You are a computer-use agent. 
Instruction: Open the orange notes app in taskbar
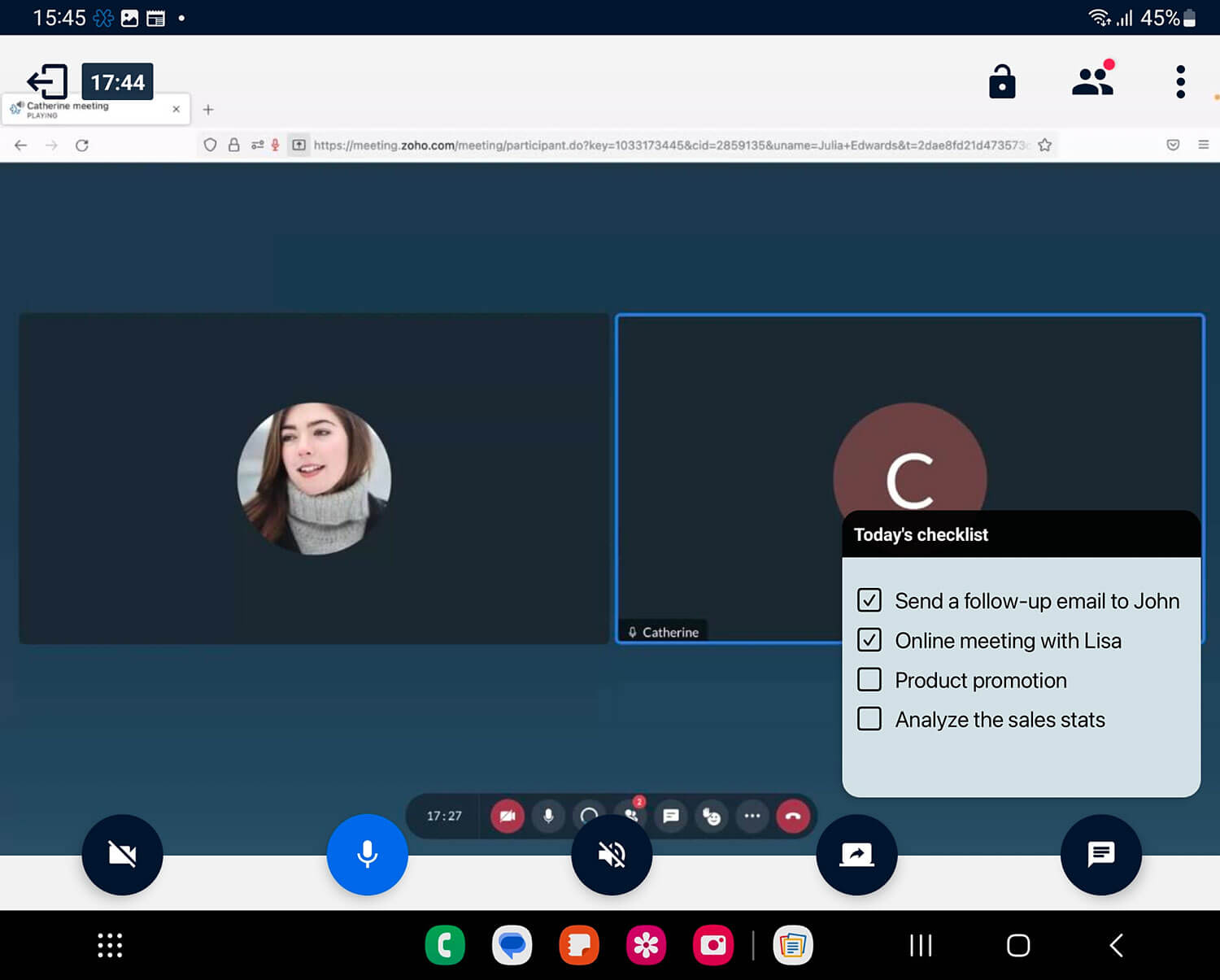[579, 945]
